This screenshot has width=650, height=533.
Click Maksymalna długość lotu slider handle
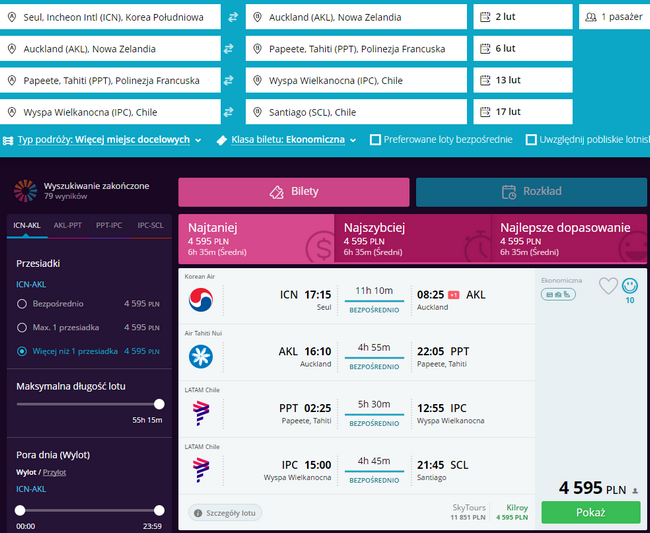pos(159,404)
